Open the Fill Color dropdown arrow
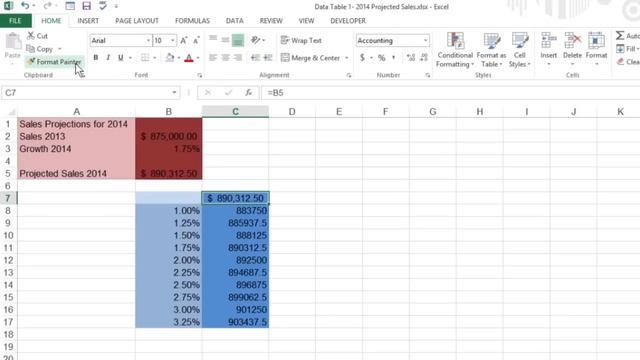Screen dimensions: 640x360 click(x=179, y=58)
